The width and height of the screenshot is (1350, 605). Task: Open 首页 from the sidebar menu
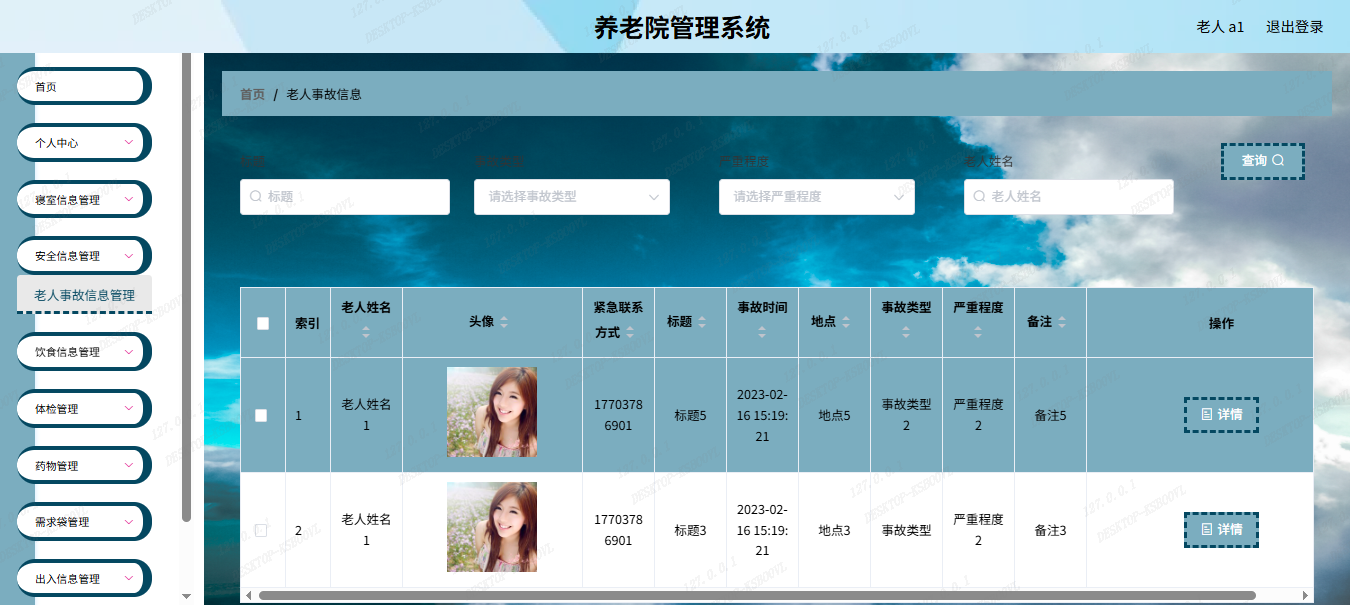tap(84, 87)
